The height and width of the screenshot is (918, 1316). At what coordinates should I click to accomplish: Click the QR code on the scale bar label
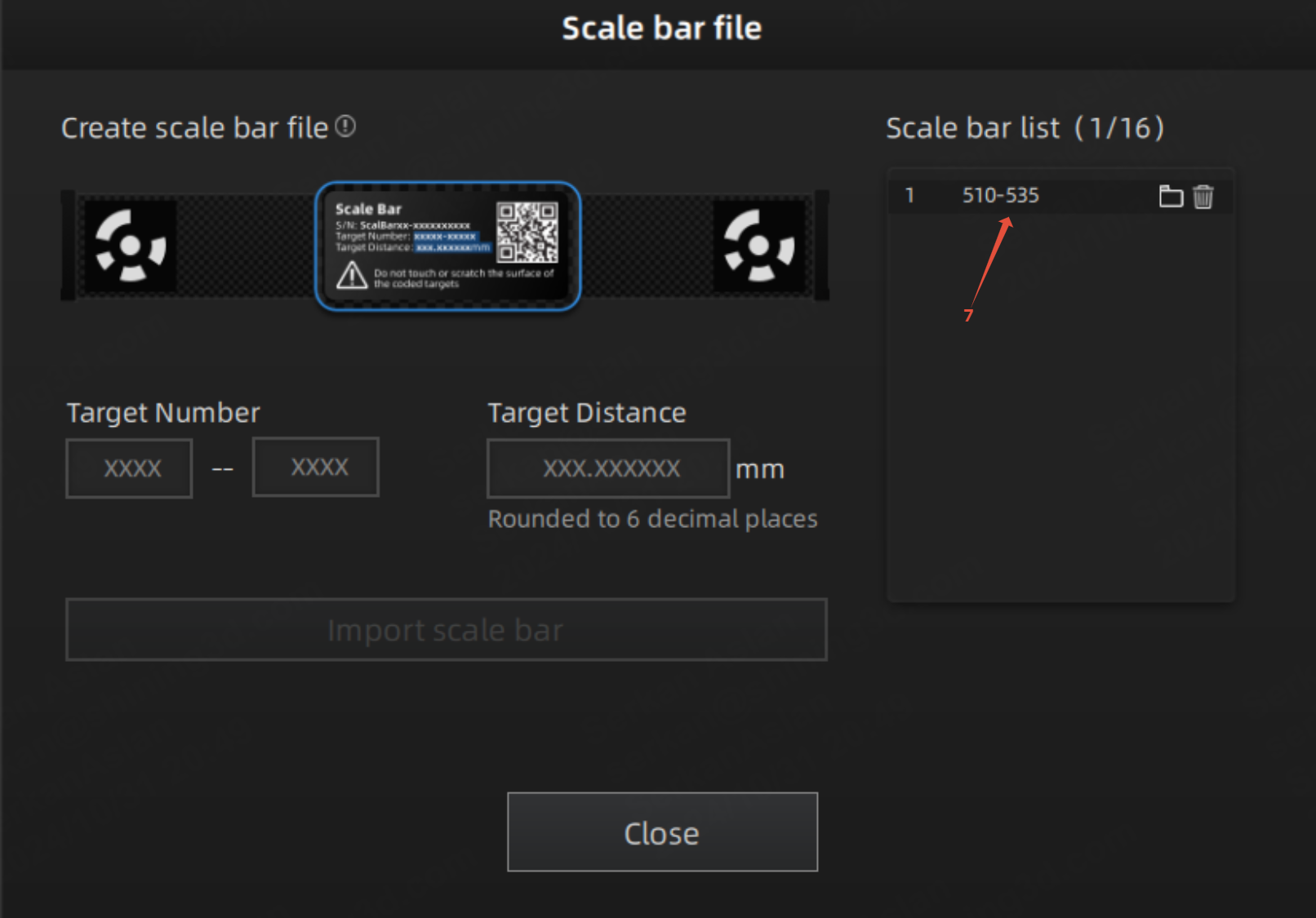(x=527, y=232)
